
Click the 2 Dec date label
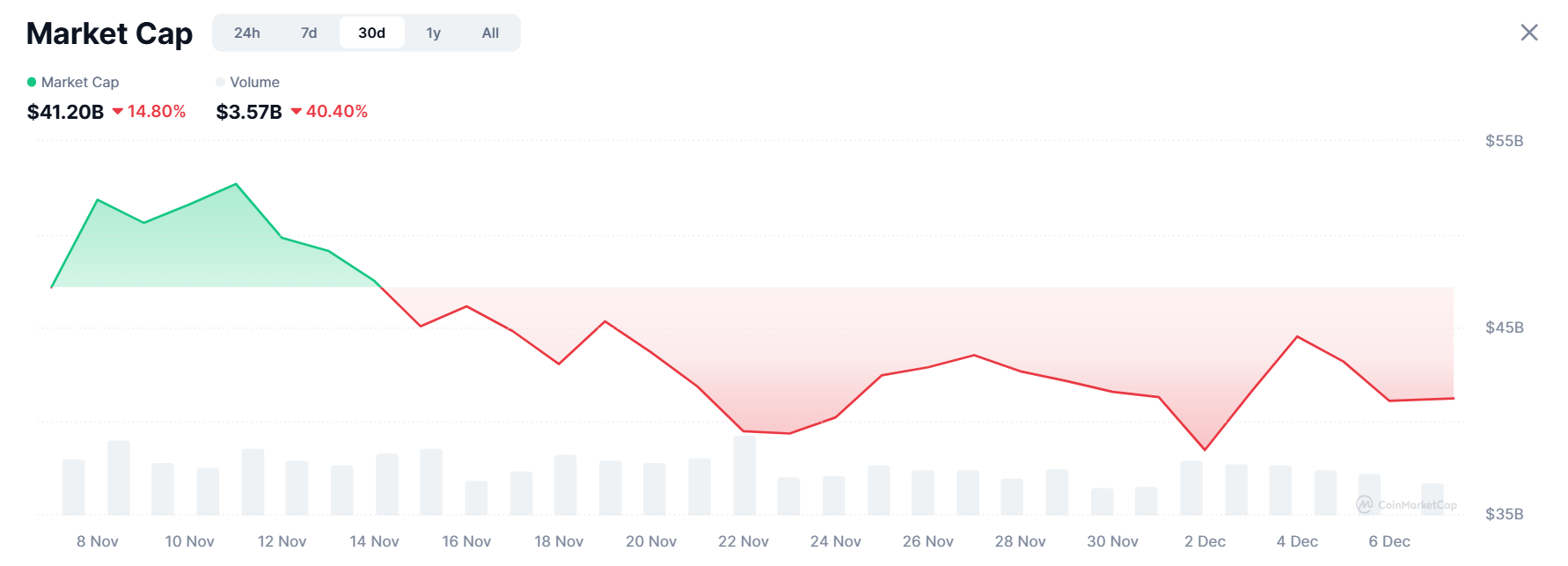point(1205,541)
